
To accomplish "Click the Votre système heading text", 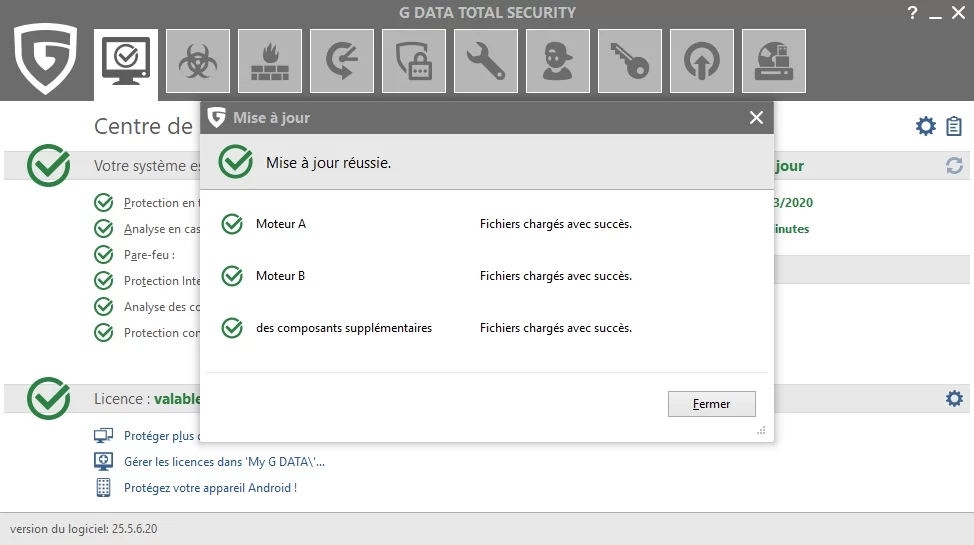I will click(147, 166).
